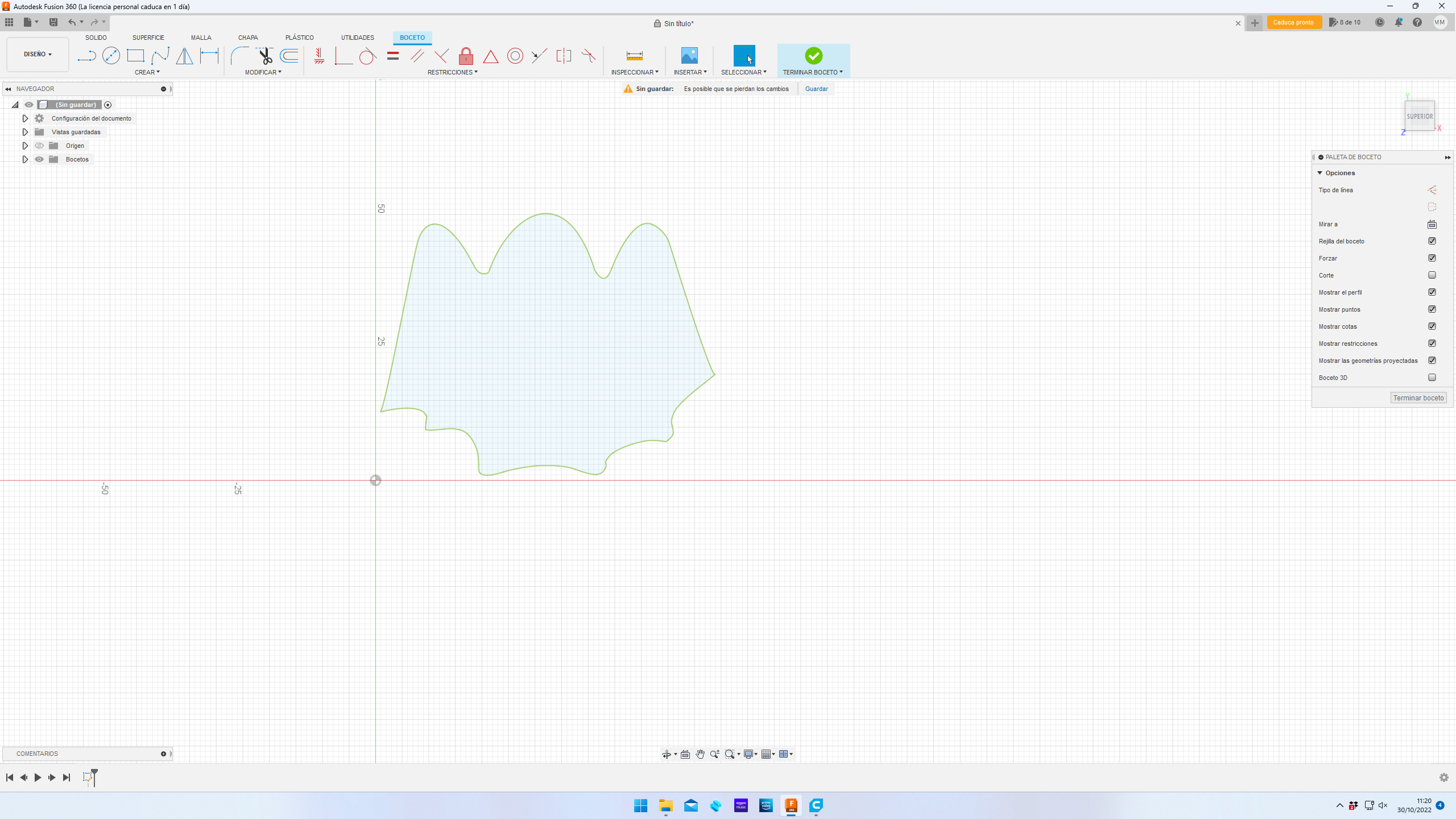
Task: Enable the Corte checkbox
Action: tap(1432, 275)
